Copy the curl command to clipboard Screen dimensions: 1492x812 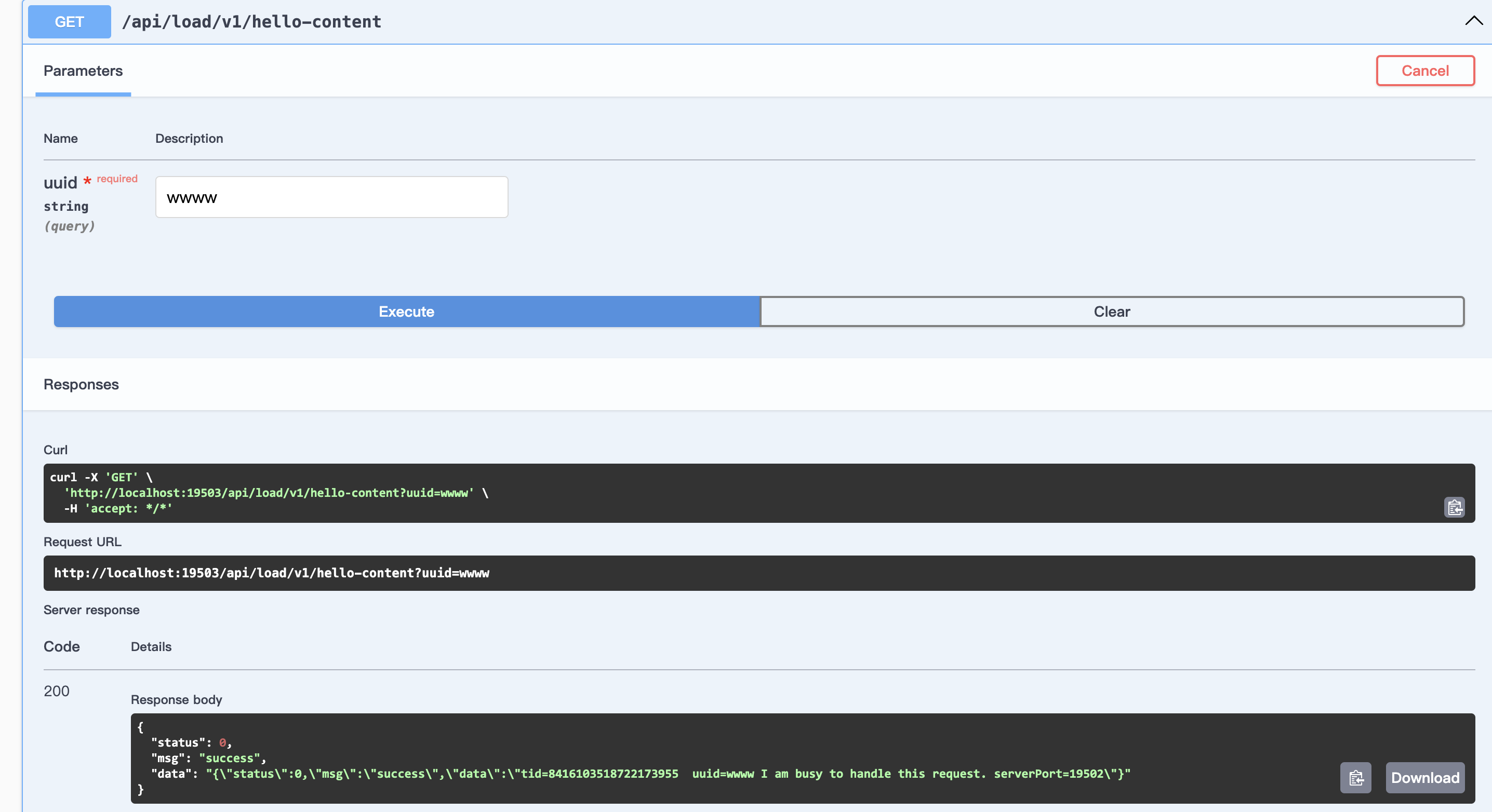[1455, 508]
